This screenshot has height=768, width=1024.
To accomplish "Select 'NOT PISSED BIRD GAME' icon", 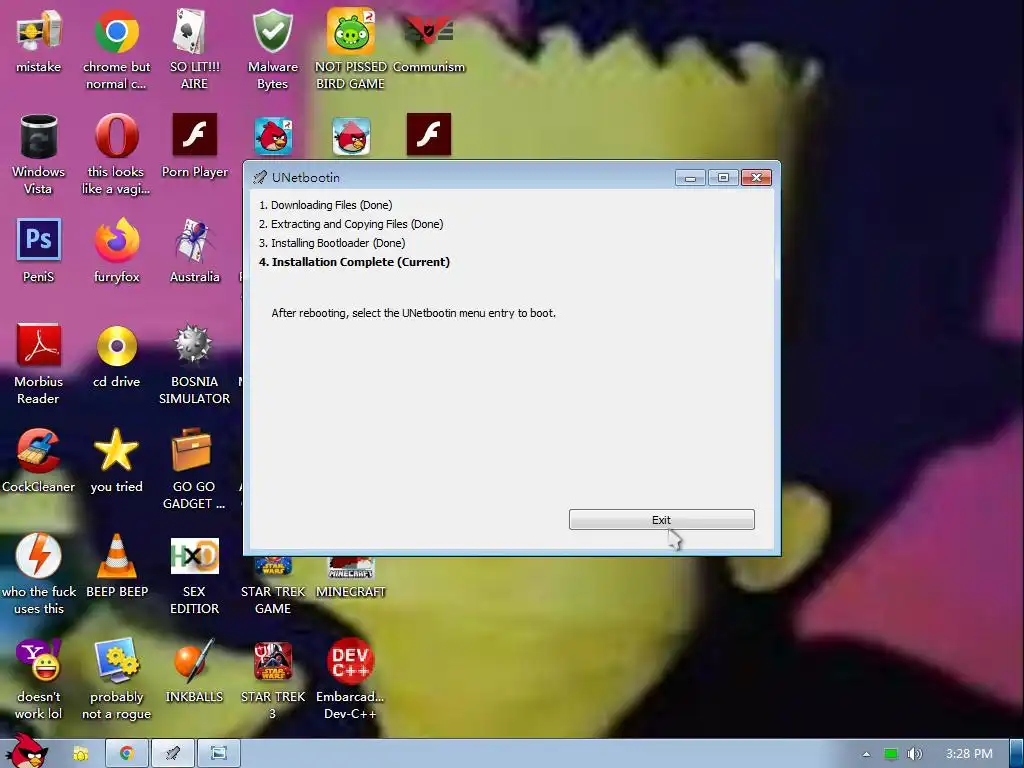I will (351, 50).
